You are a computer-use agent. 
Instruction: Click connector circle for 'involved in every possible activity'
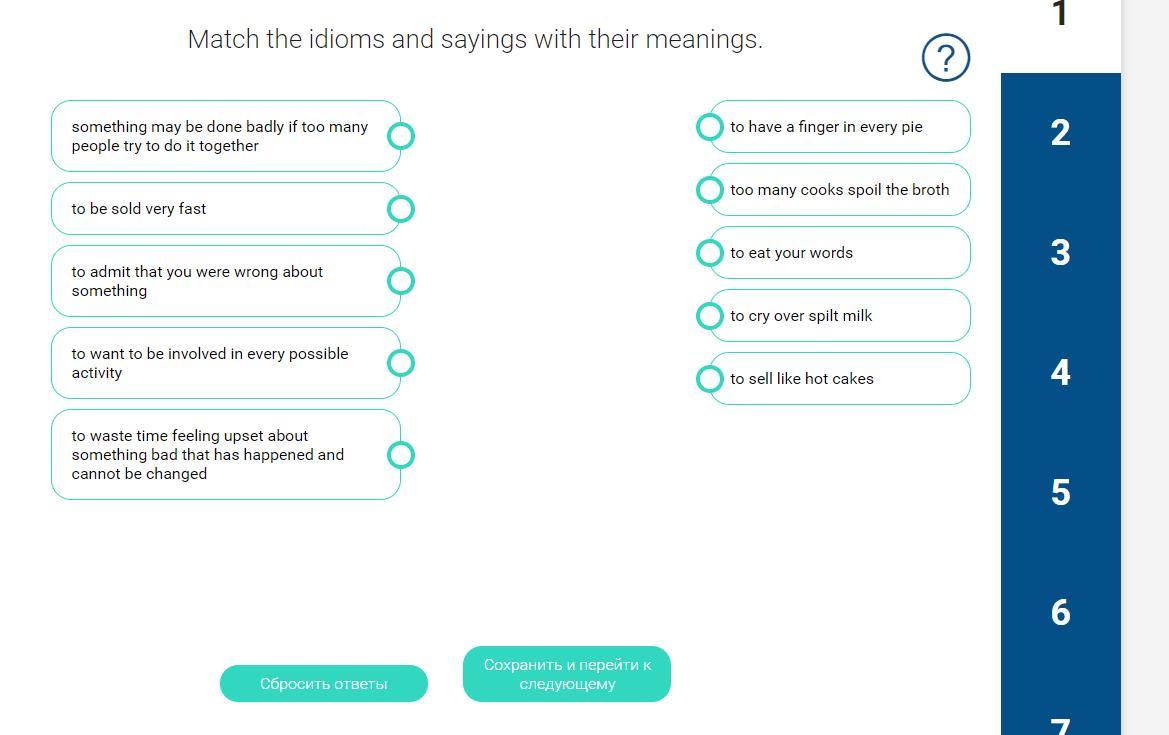(x=401, y=363)
